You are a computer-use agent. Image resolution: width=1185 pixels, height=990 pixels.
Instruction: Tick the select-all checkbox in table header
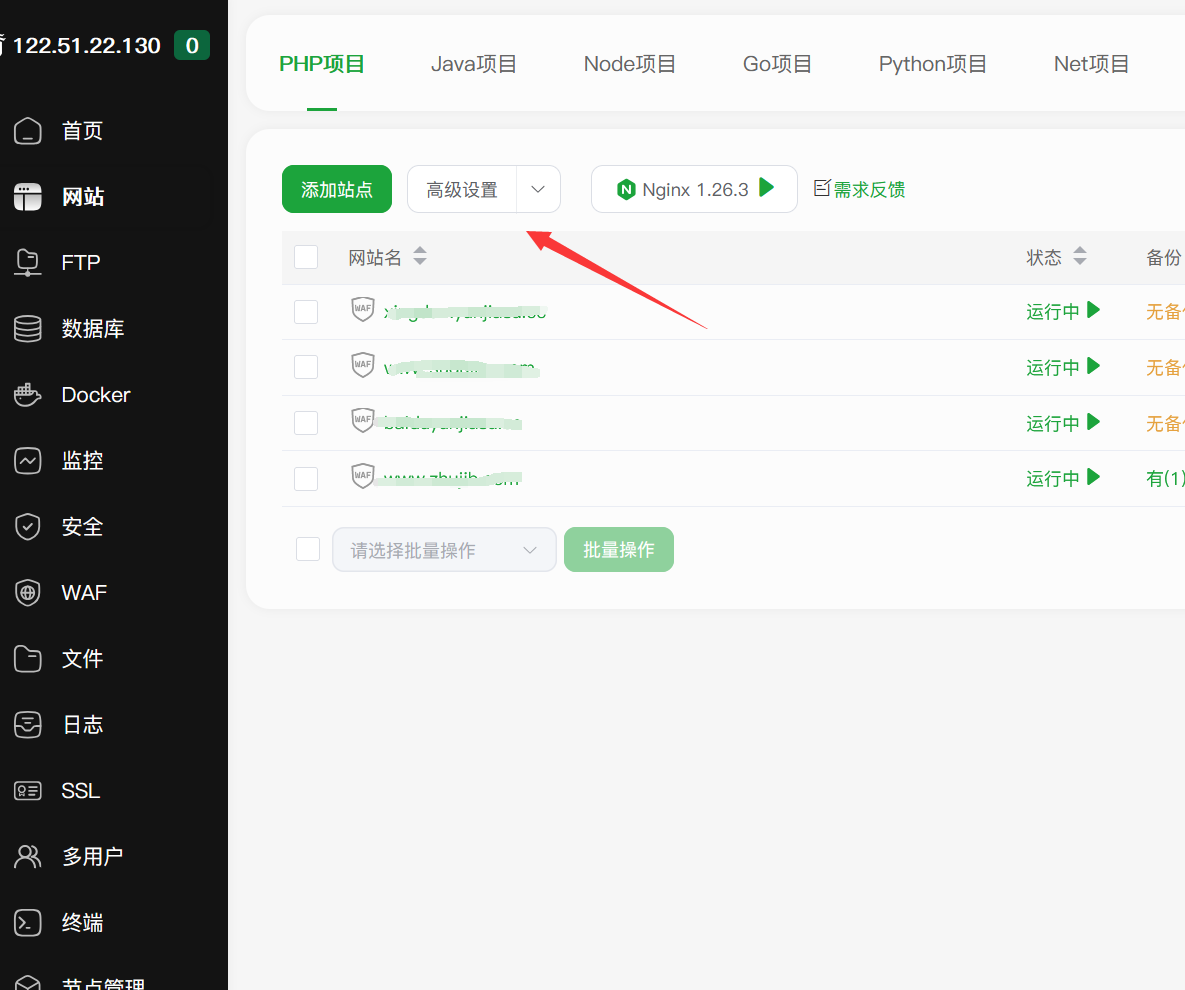[x=306, y=257]
